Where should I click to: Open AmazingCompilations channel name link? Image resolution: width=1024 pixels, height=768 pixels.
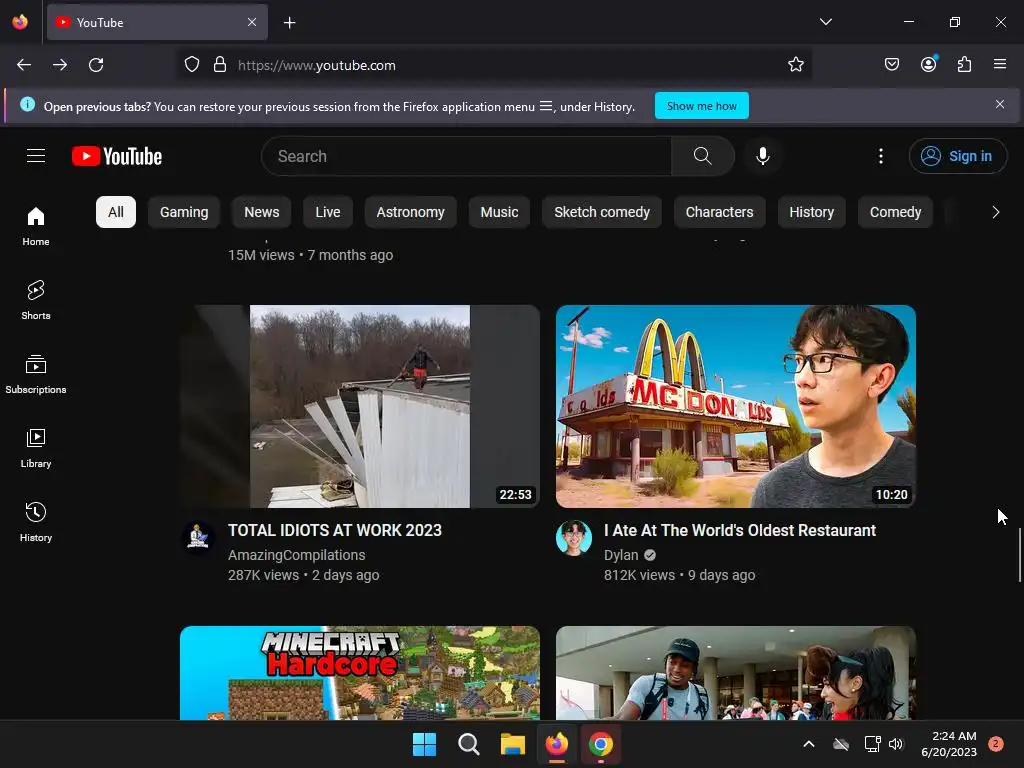[x=296, y=555]
